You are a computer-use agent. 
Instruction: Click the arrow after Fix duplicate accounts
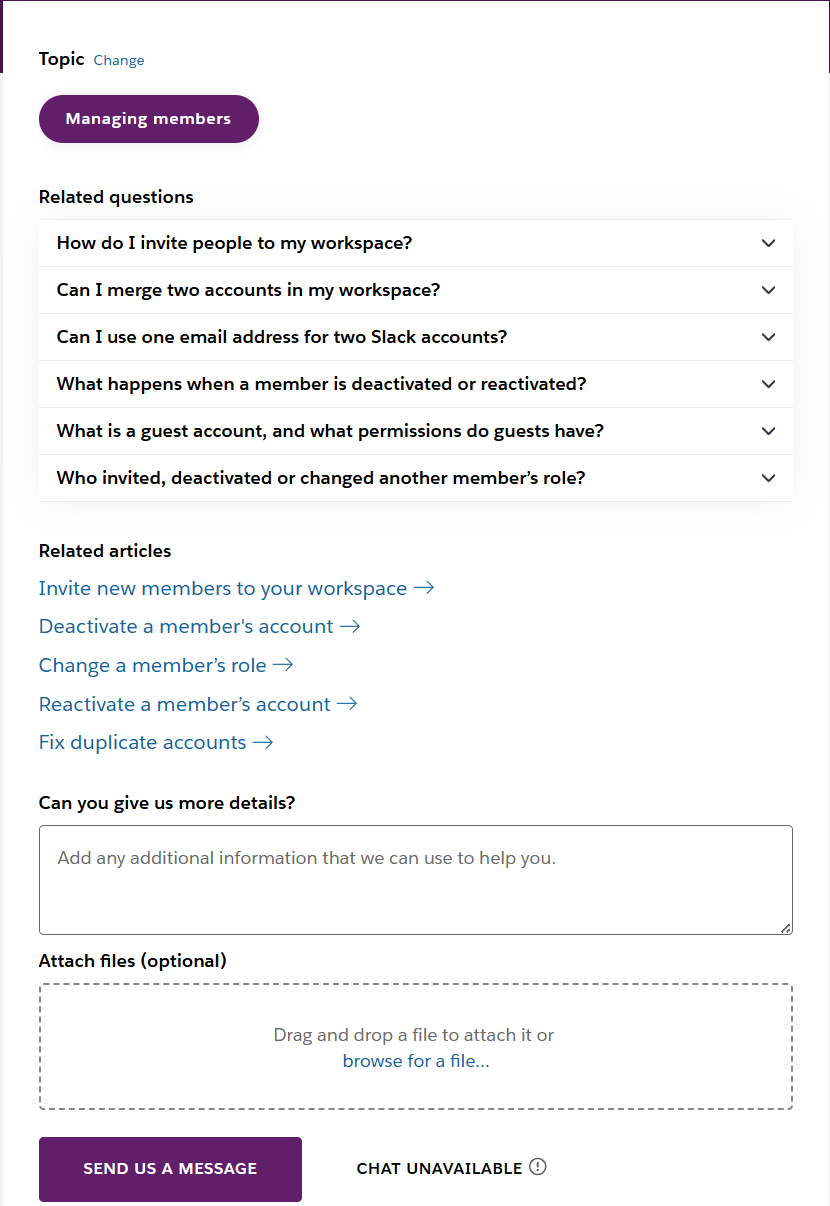point(263,742)
